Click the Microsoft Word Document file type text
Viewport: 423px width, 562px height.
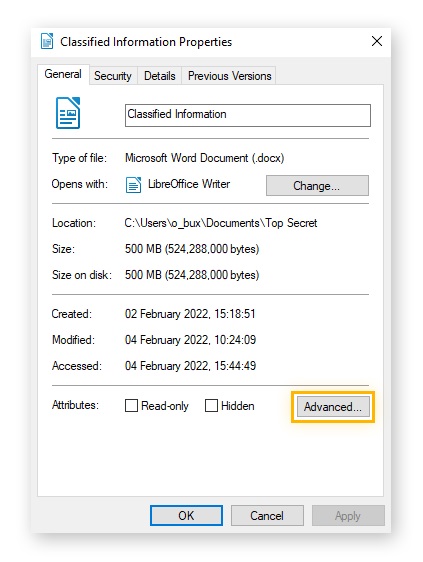[x=204, y=158]
